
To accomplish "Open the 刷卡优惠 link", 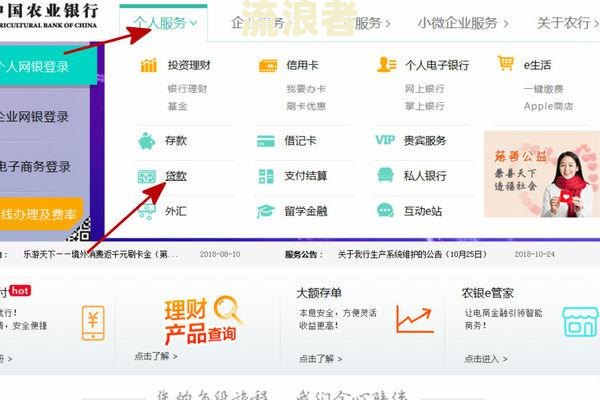I will 306,106.
